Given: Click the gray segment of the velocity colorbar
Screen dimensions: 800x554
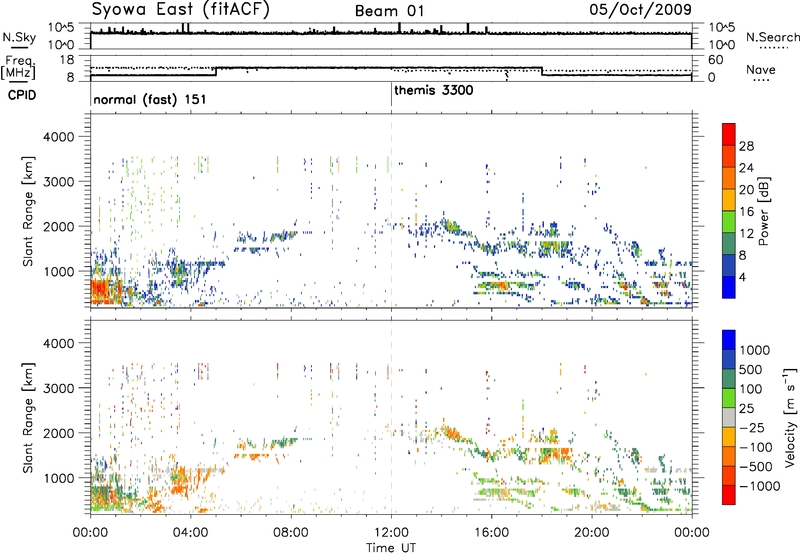Looking at the screenshot, I should [x=729, y=417].
